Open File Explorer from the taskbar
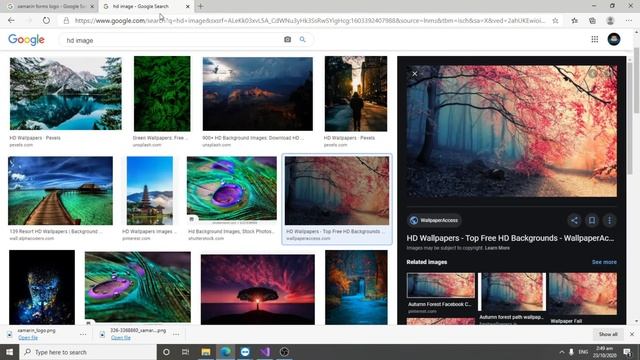Viewport: 640px width, 360px height. [x=206, y=352]
